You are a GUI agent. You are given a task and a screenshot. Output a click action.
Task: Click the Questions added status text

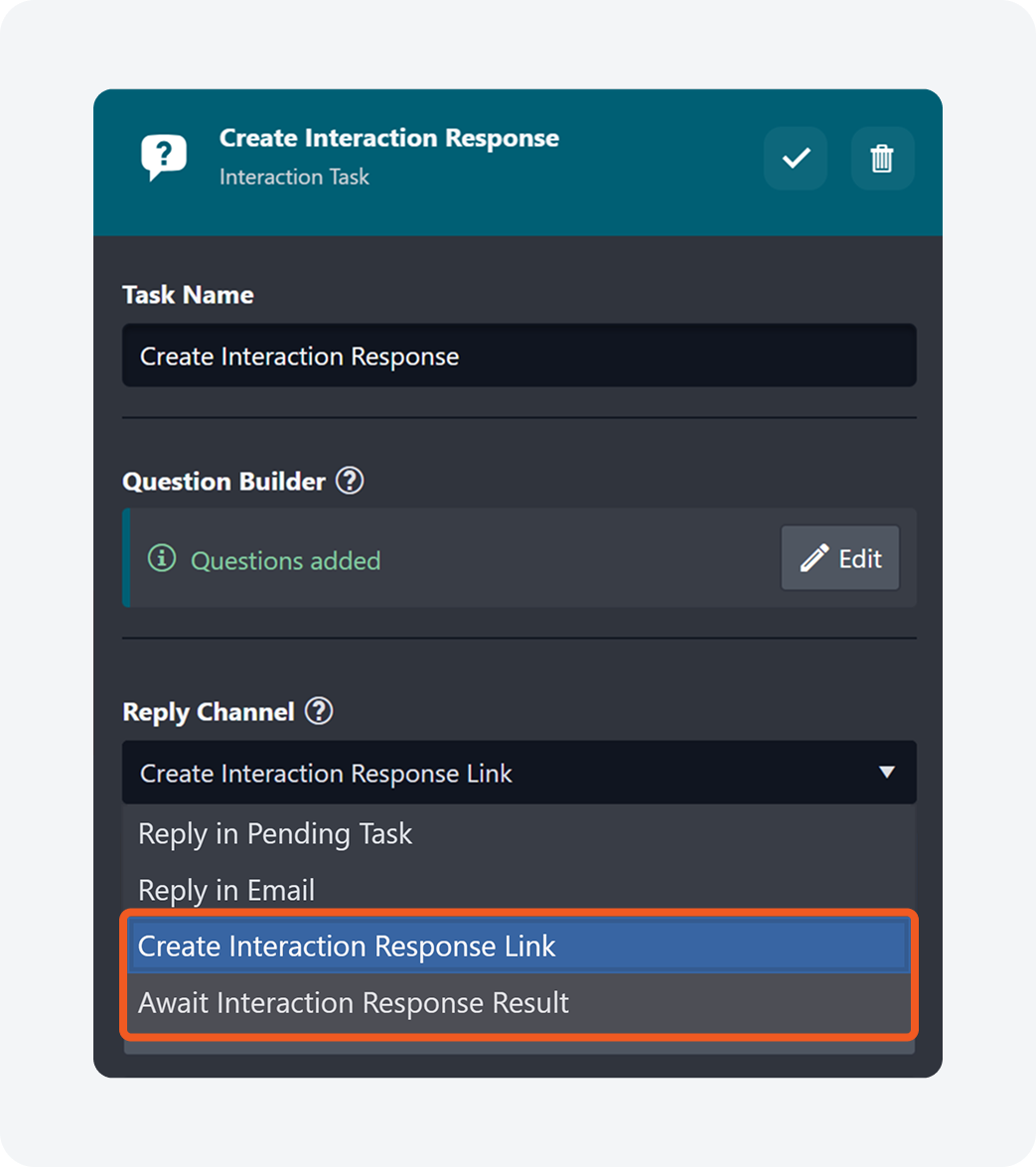tap(285, 561)
